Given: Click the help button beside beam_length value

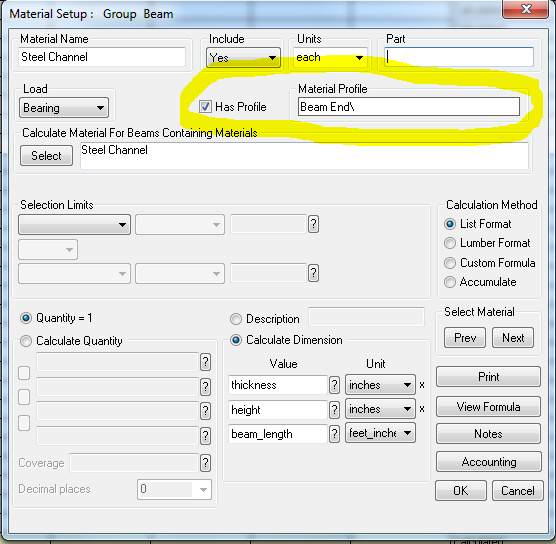Looking at the screenshot, I should point(334,434).
